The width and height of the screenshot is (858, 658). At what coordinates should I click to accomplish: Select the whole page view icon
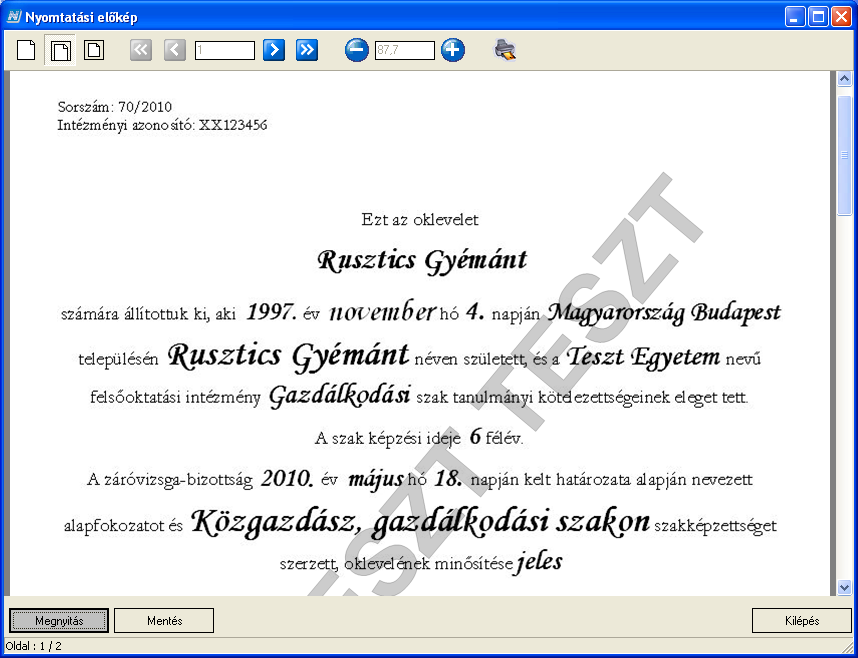coord(94,50)
